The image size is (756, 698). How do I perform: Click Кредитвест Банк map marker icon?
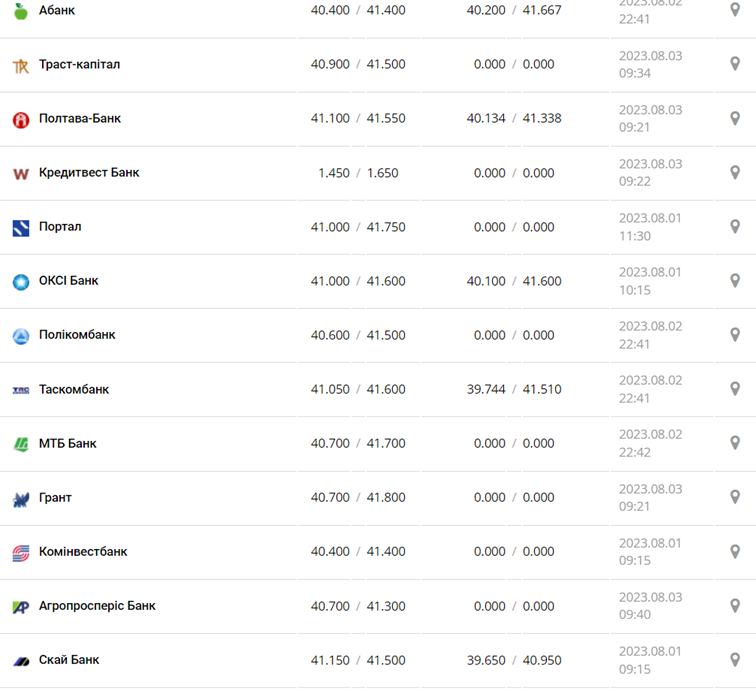[735, 172]
